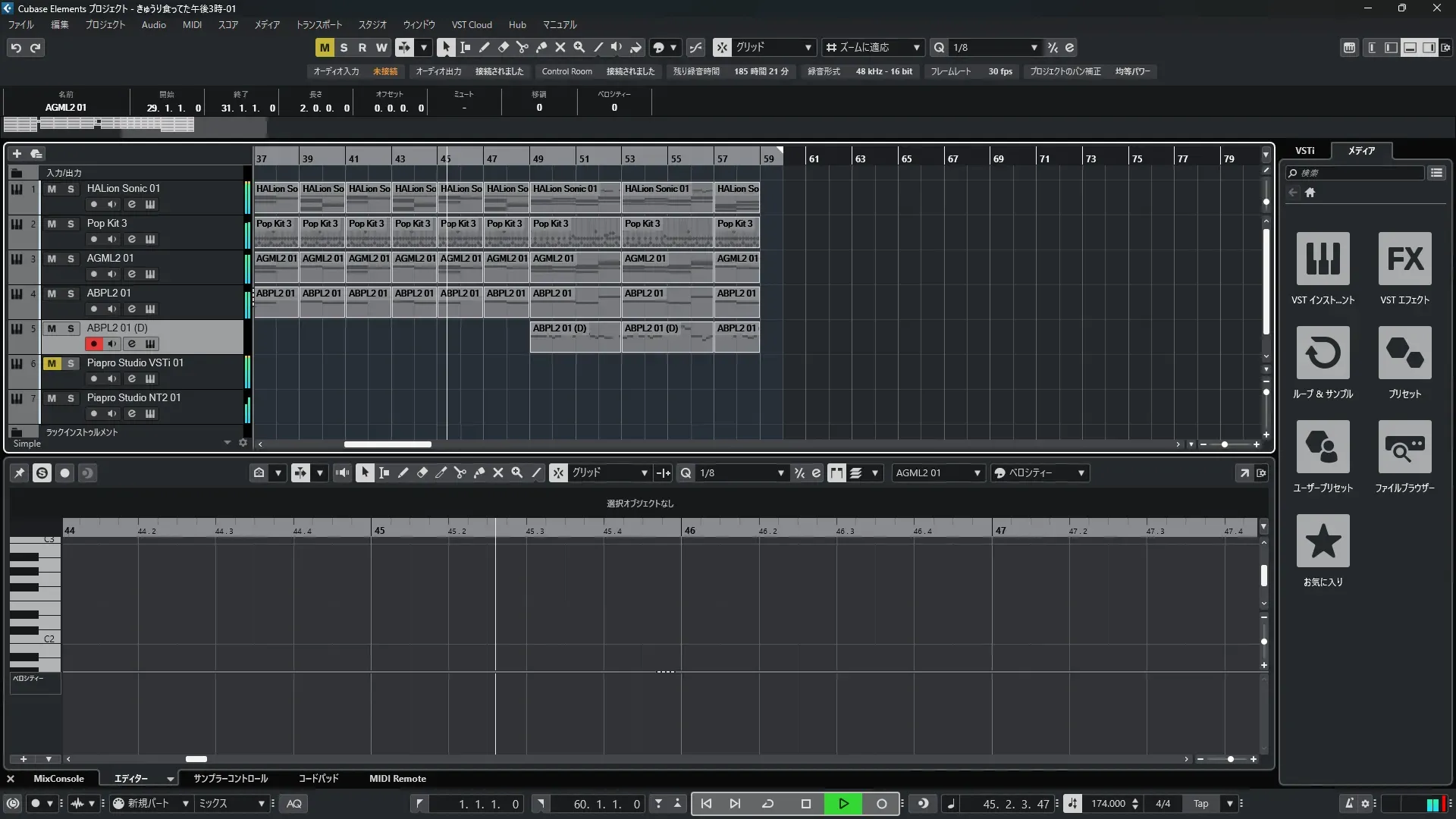1456x819 pixels.
Task: Mute the Pop Kit 3 track
Action: point(52,224)
